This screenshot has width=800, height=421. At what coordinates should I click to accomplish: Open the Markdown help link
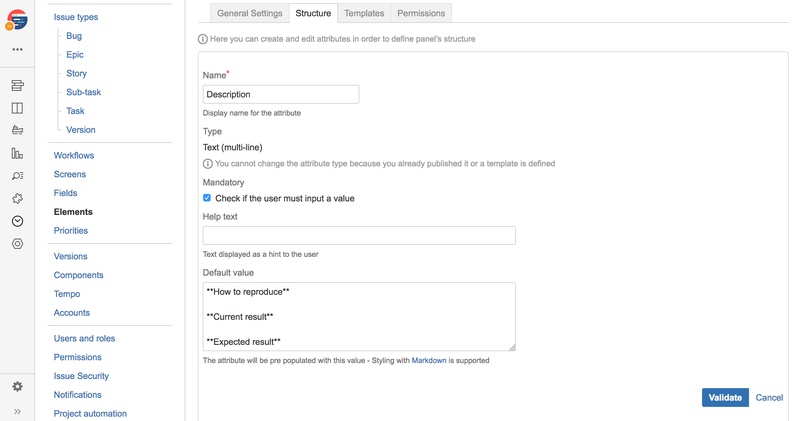click(429, 360)
